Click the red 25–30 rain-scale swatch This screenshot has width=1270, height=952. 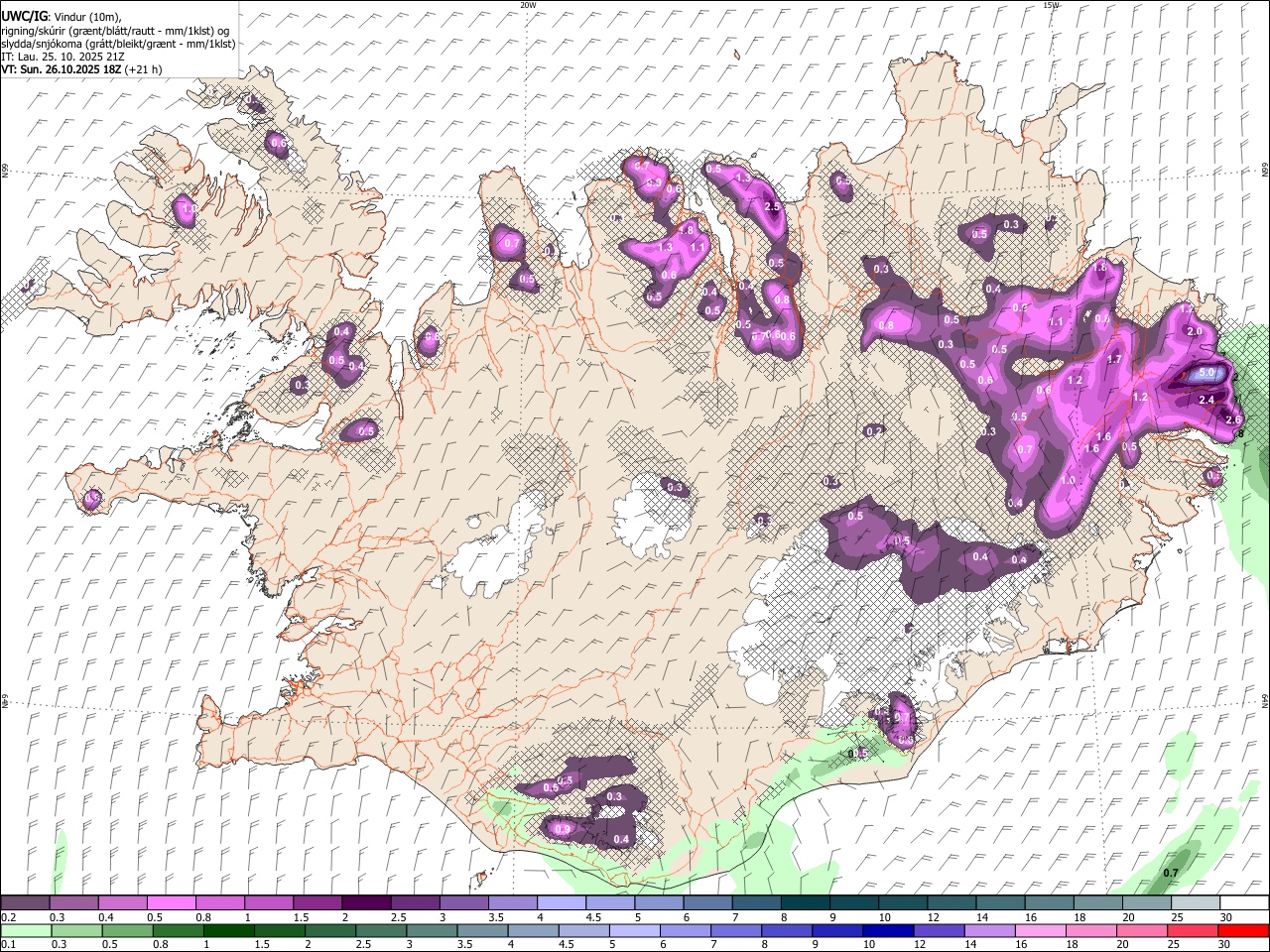point(1192,930)
